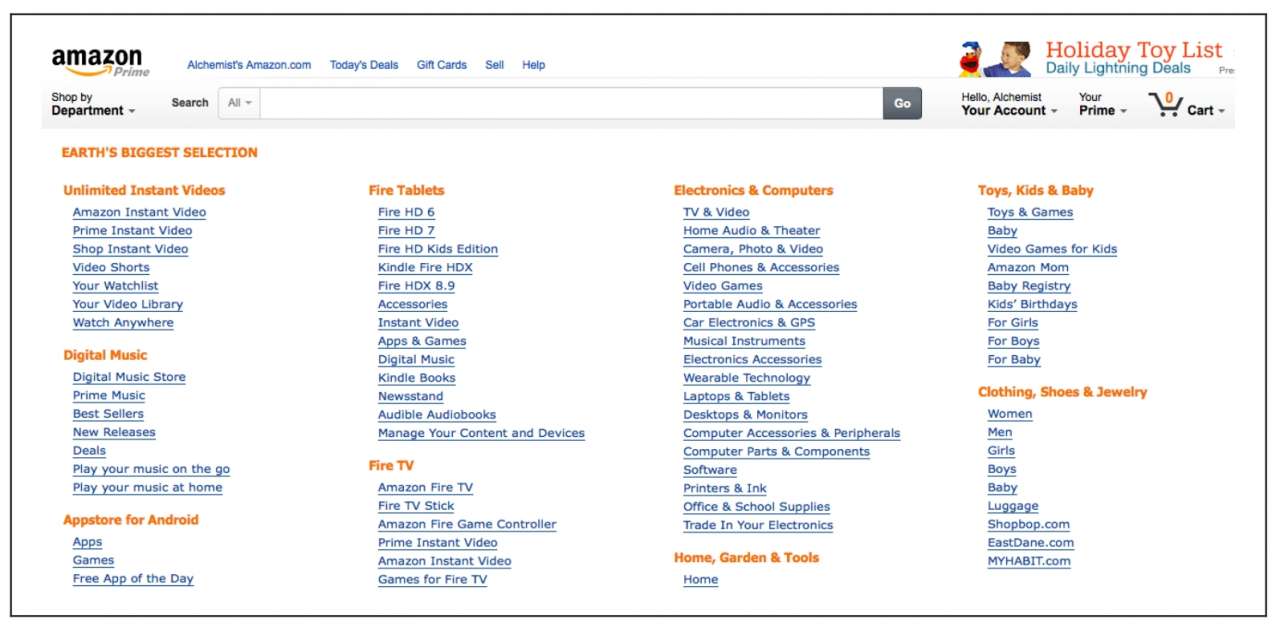The image size is (1280, 627).
Task: Open Audible Audiobooks
Action: tap(437, 415)
